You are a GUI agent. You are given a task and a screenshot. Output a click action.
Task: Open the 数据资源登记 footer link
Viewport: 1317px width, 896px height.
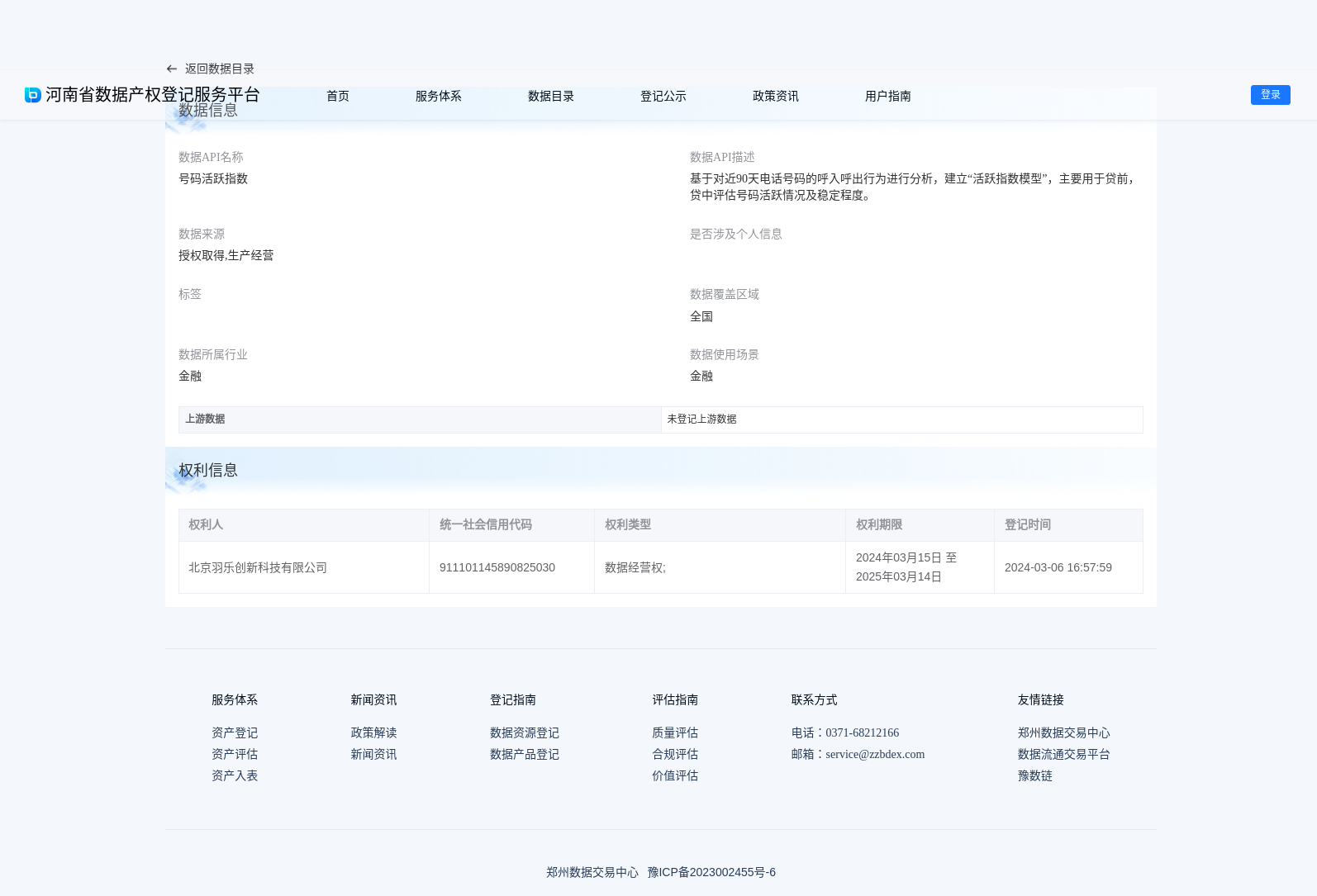(525, 733)
